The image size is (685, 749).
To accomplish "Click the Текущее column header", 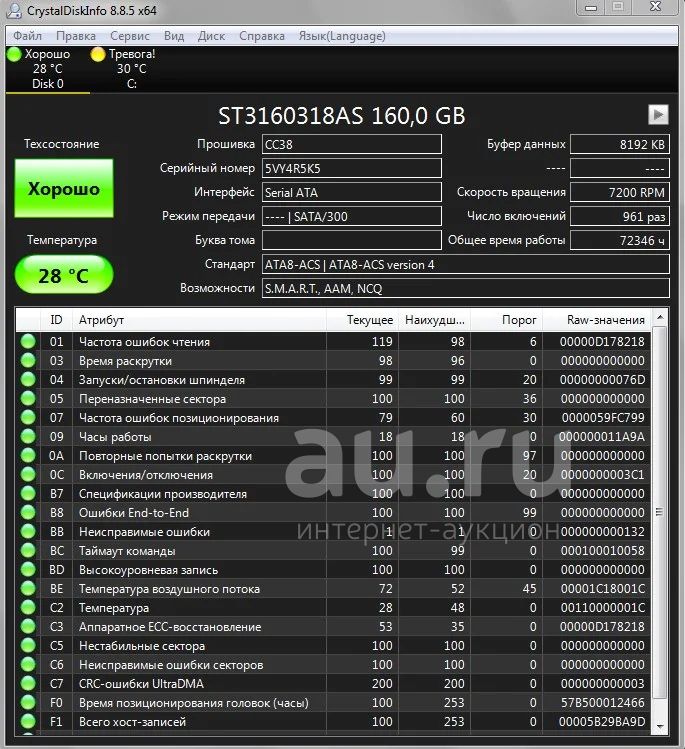I will click(x=363, y=320).
